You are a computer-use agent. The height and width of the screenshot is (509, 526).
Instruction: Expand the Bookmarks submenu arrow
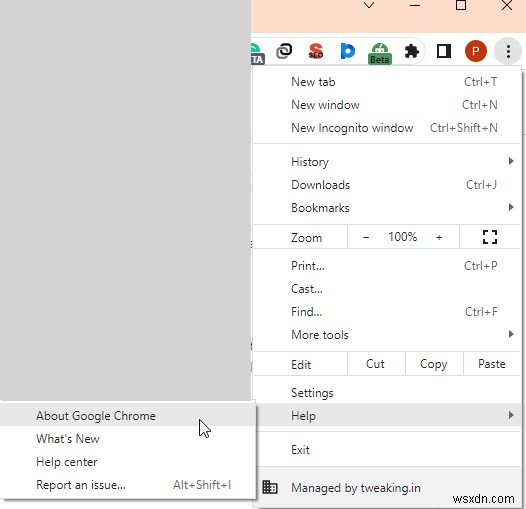511,207
